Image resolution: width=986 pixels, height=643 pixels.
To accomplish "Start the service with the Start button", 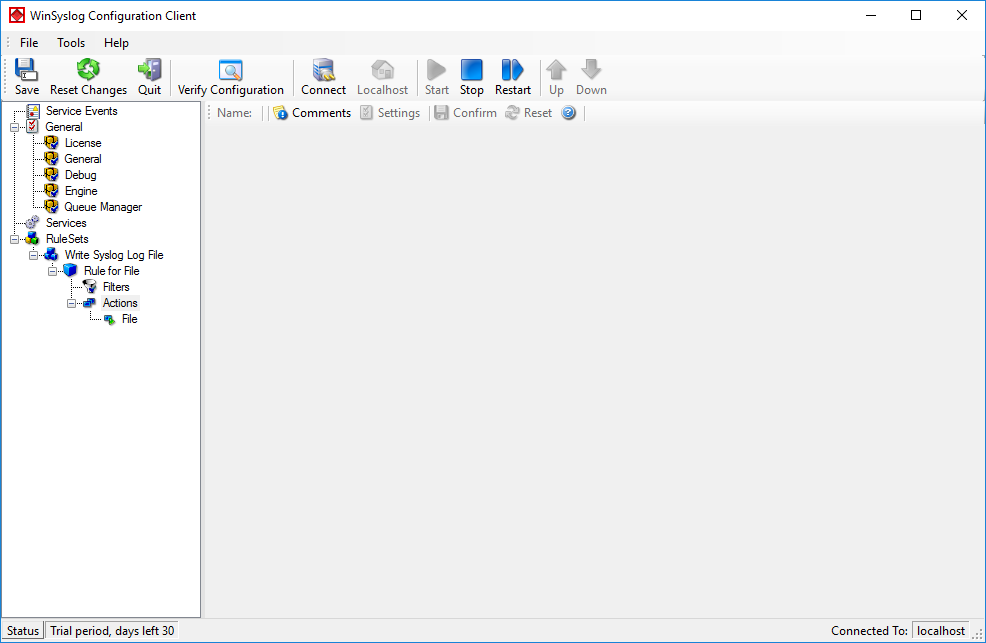I will (x=436, y=77).
